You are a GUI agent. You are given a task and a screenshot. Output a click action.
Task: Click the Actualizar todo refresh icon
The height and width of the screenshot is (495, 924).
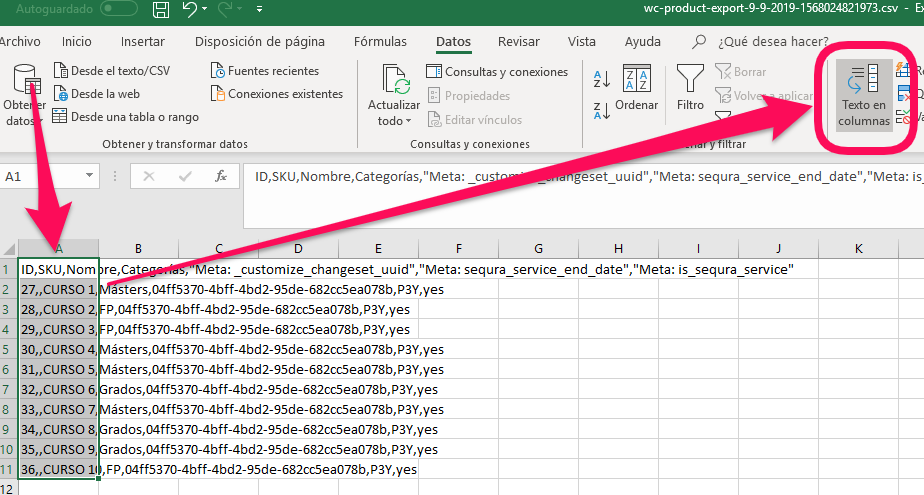coord(394,80)
